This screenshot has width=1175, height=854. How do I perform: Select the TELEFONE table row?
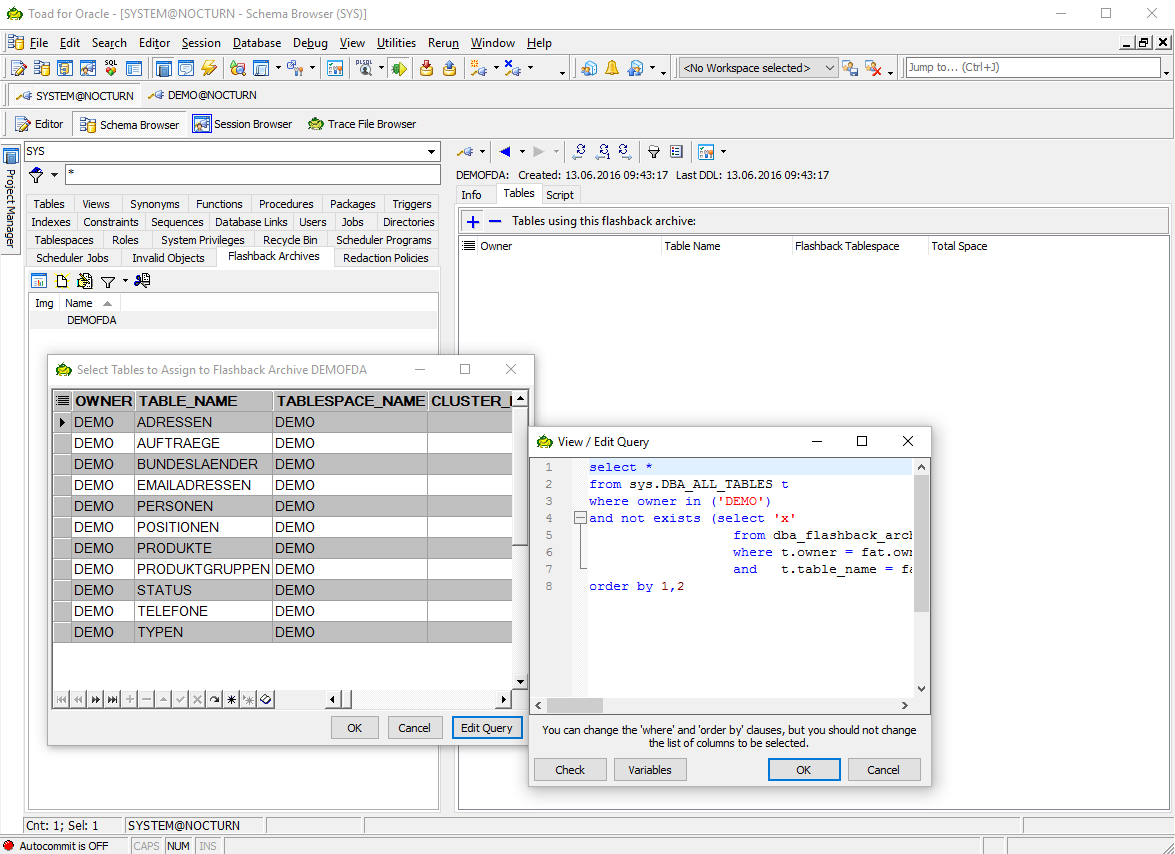point(283,611)
